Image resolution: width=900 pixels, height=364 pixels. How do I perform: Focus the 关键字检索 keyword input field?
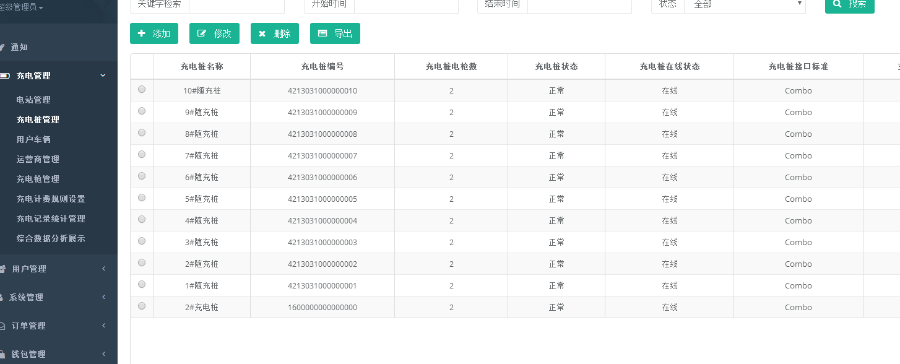click(236, 5)
